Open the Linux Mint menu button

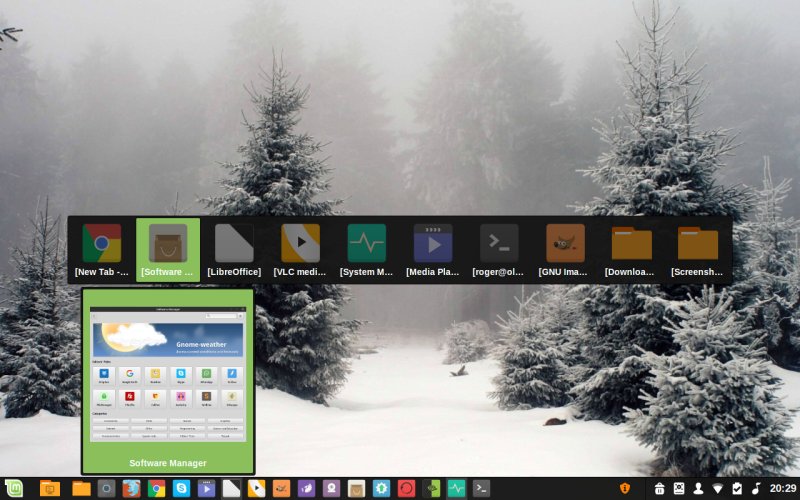coord(14,489)
